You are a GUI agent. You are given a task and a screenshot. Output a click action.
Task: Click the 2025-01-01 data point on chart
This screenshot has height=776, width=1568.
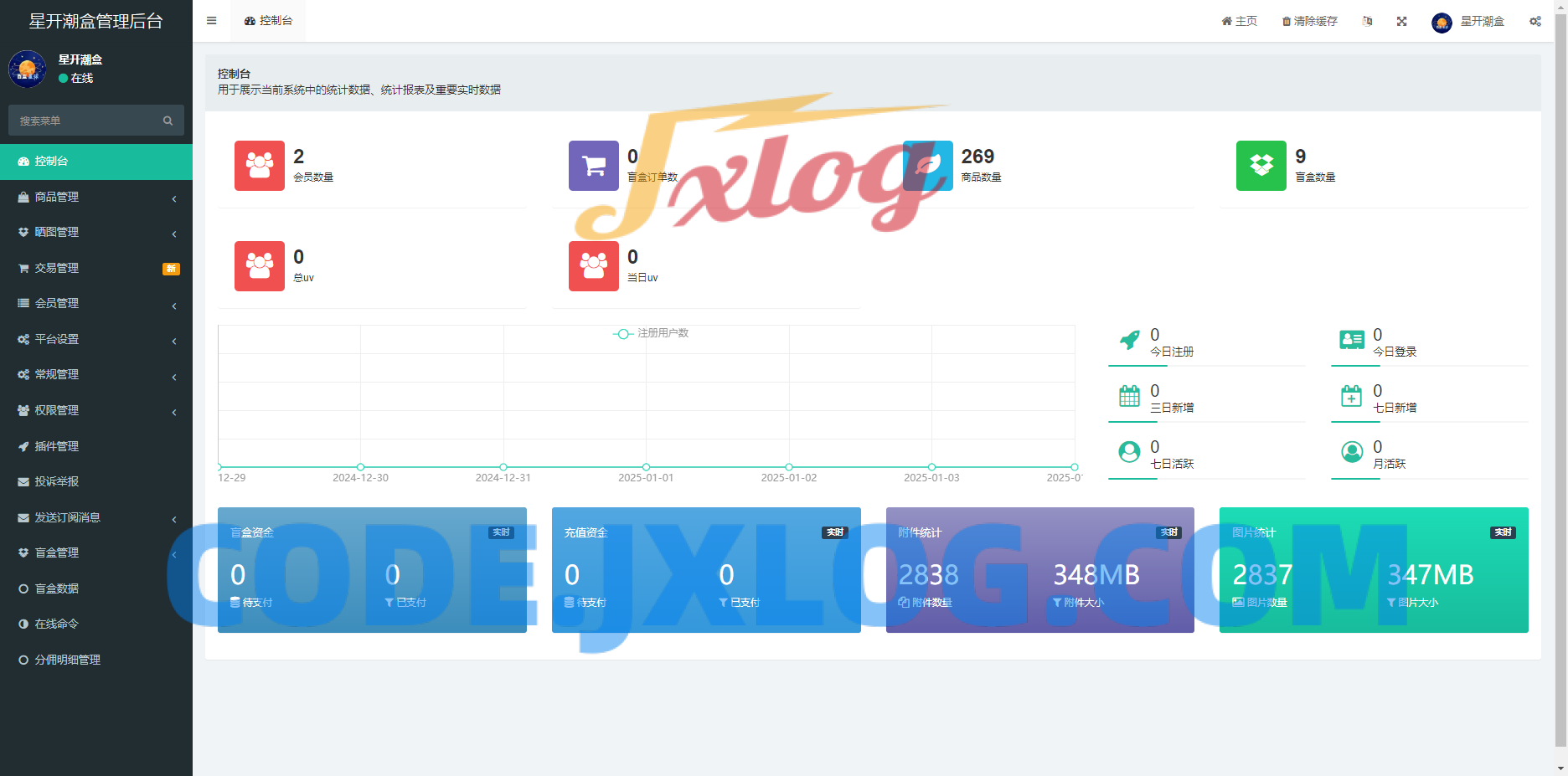click(x=646, y=467)
